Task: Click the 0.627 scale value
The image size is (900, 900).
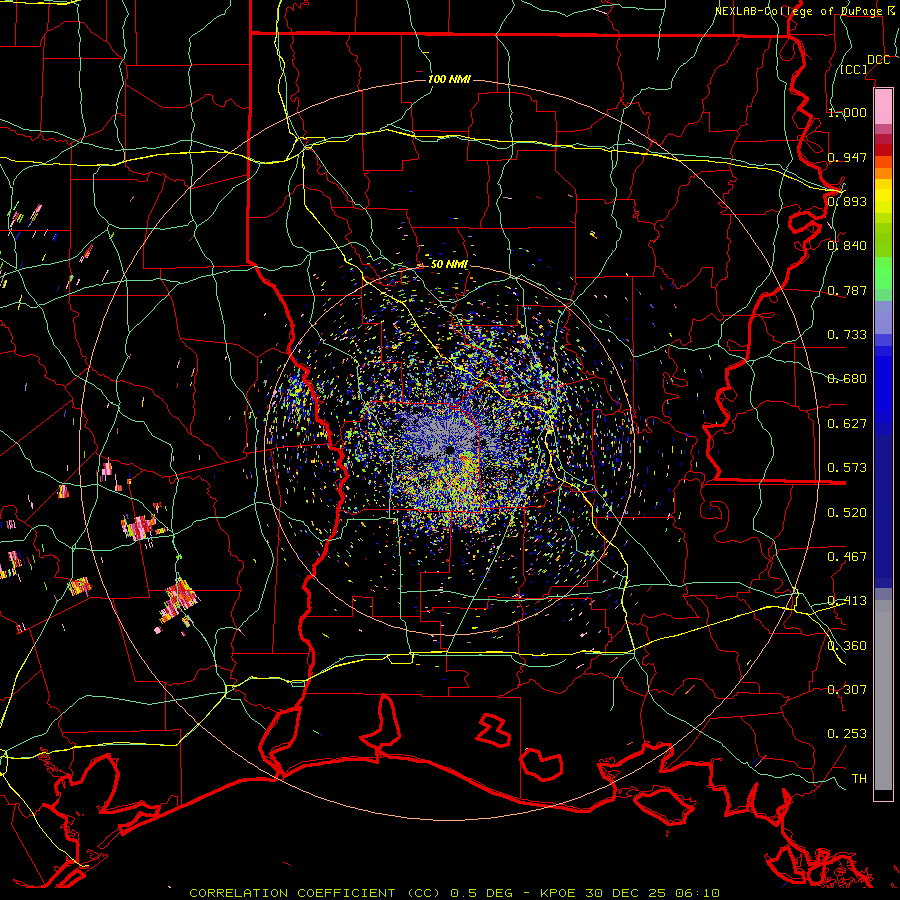Action: coord(847,424)
